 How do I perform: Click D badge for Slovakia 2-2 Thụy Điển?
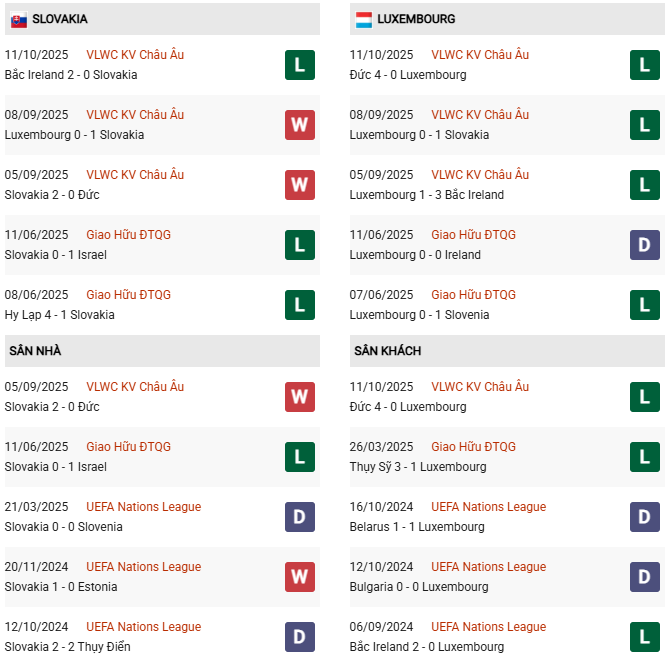300,637
